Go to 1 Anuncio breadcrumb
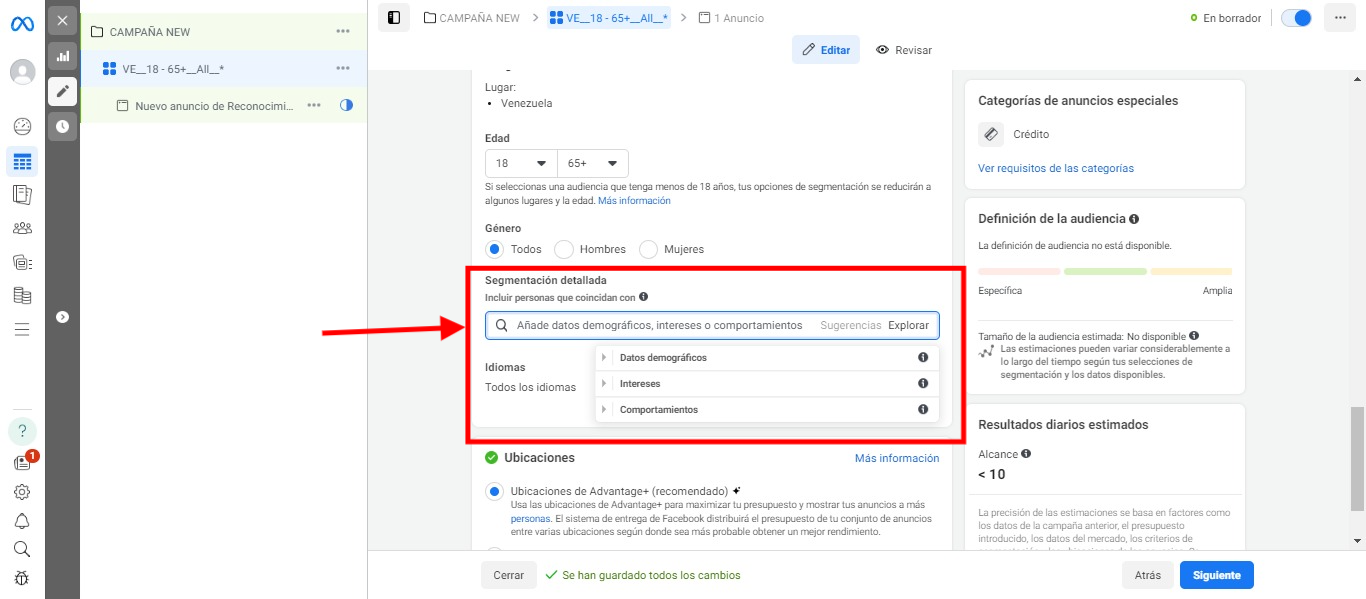 click(729, 18)
